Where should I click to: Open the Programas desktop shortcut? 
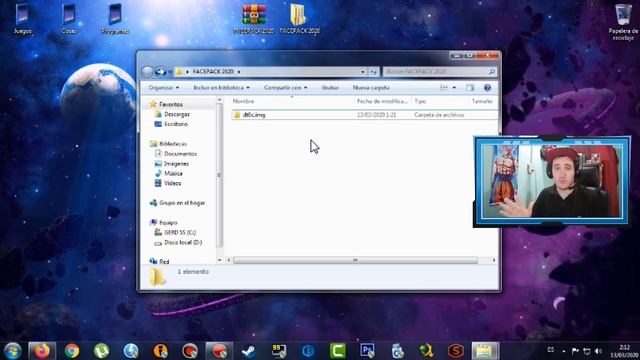coord(115,18)
